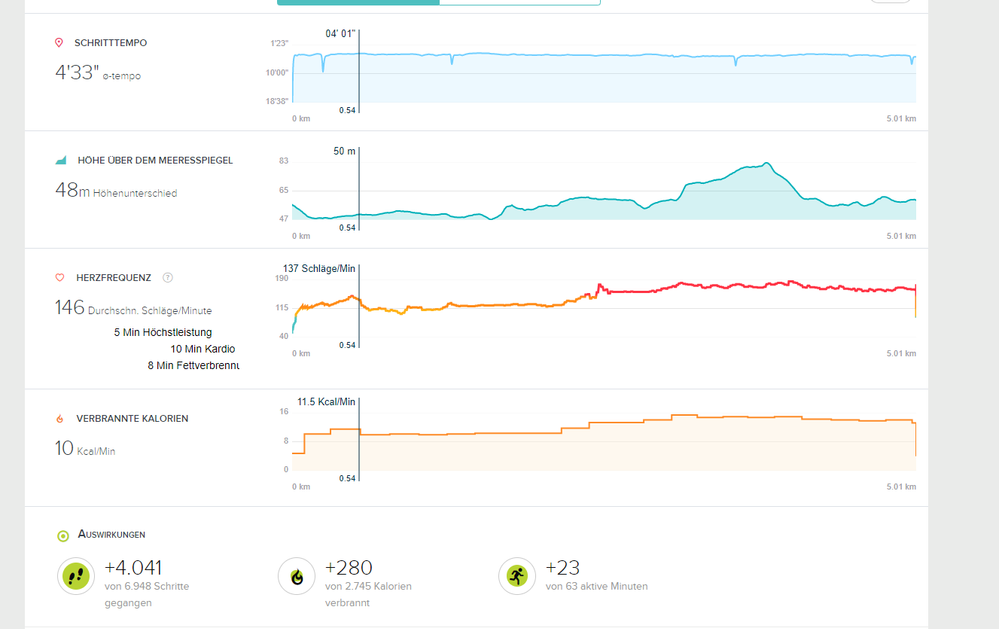Image resolution: width=999 pixels, height=629 pixels.
Task: Click the +280 calories value
Action: pyautogui.click(x=349, y=567)
